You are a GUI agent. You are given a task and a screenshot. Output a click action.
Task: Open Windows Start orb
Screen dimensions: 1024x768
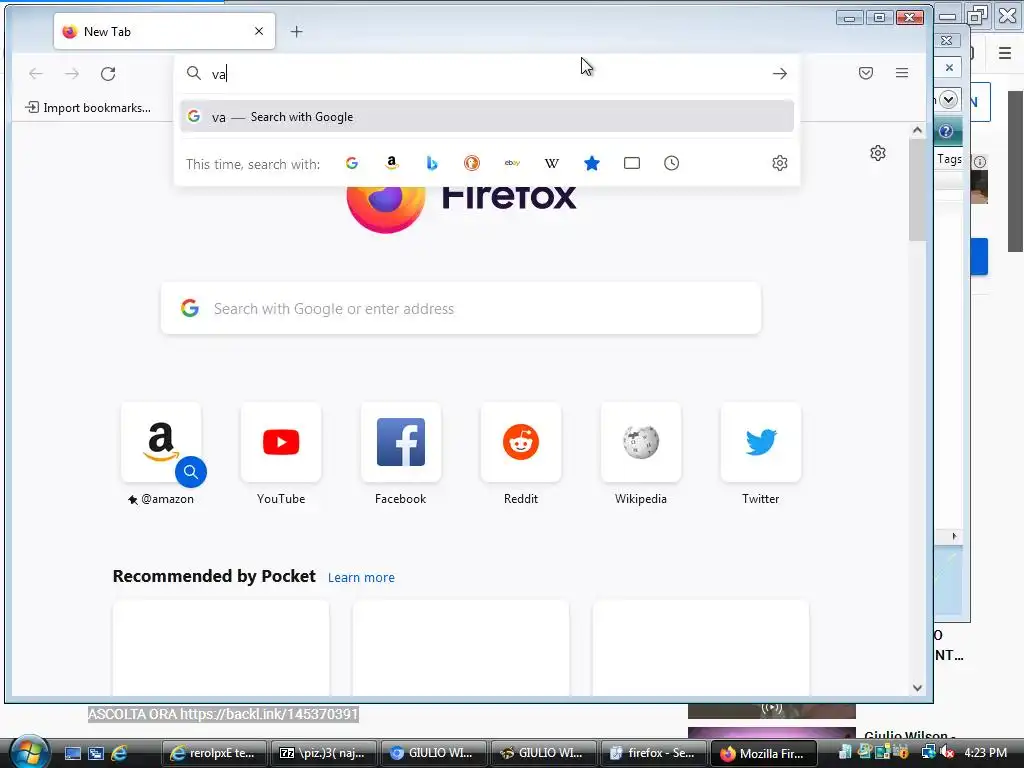[x=29, y=752]
